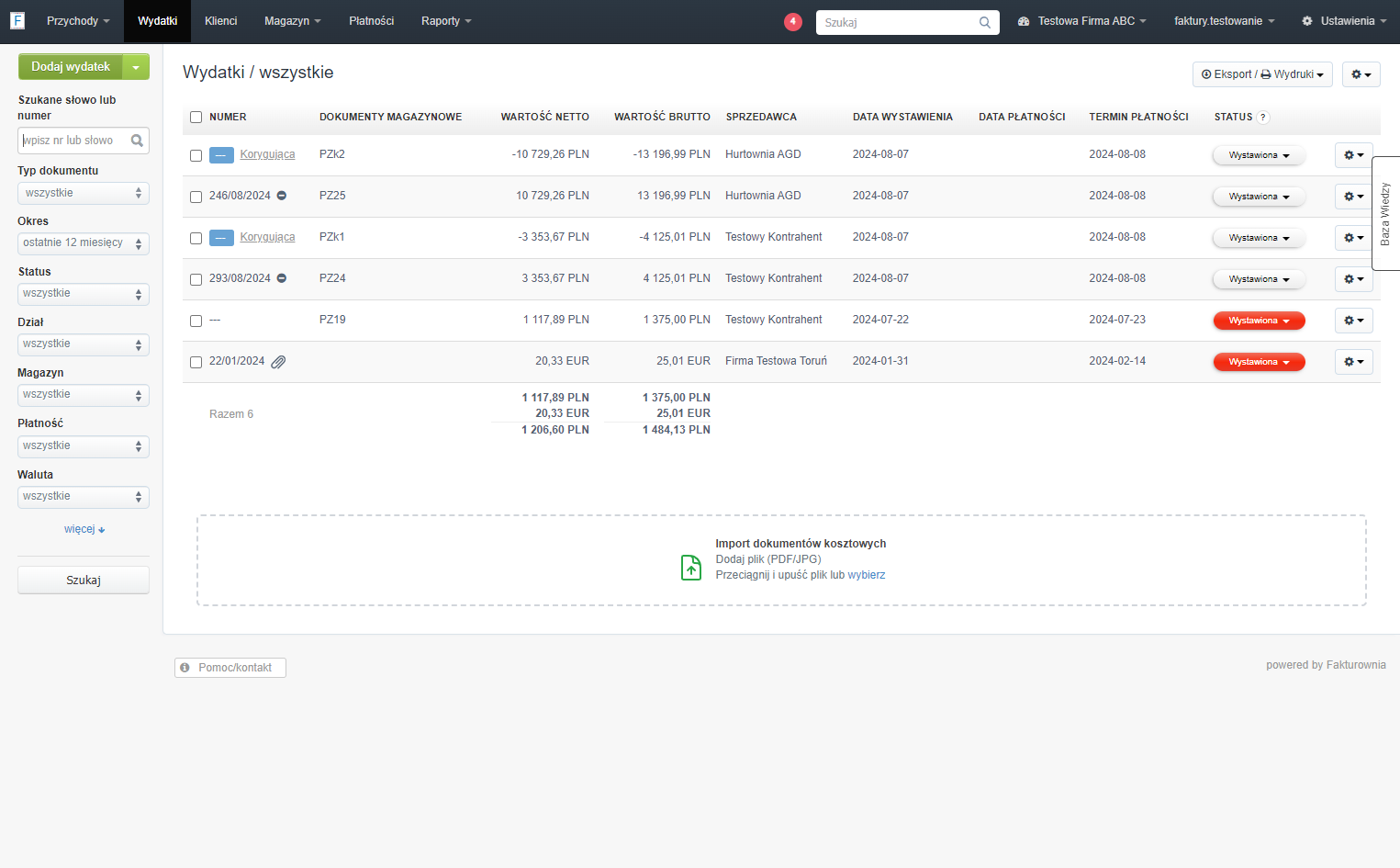Click the dashboard icon beside Testowa Firma ABC
Viewport: 1400px width, 868px height.
(1024, 21)
